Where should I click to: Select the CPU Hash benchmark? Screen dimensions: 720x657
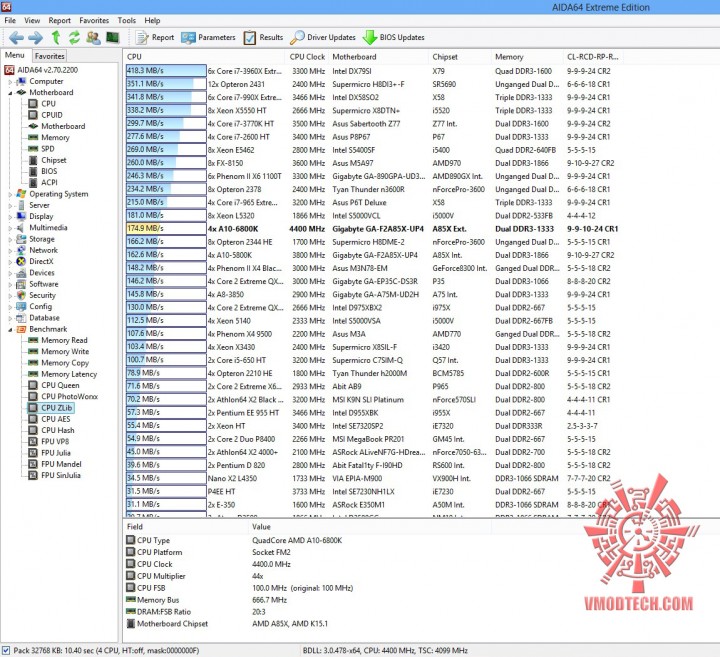coord(58,430)
